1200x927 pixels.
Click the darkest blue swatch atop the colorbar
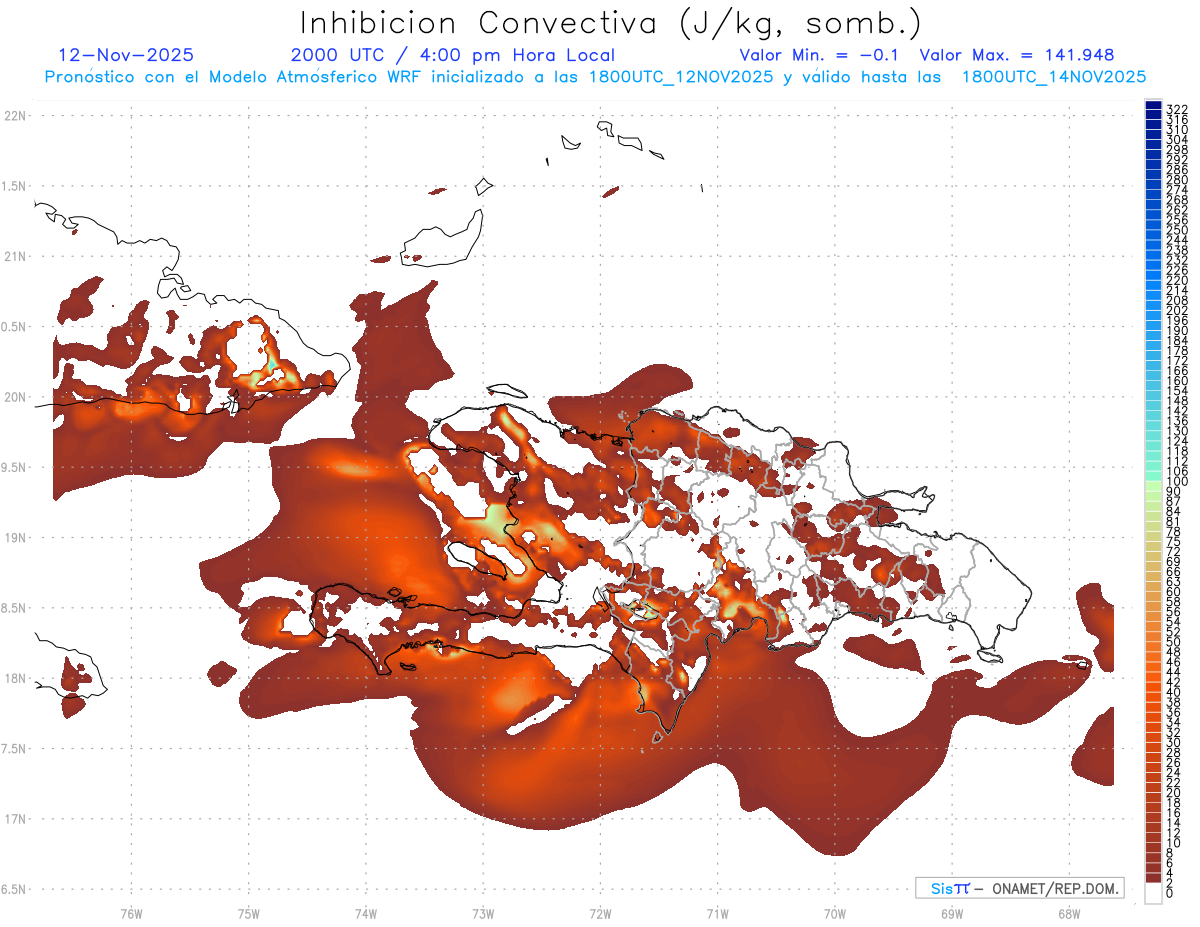(x=1153, y=105)
